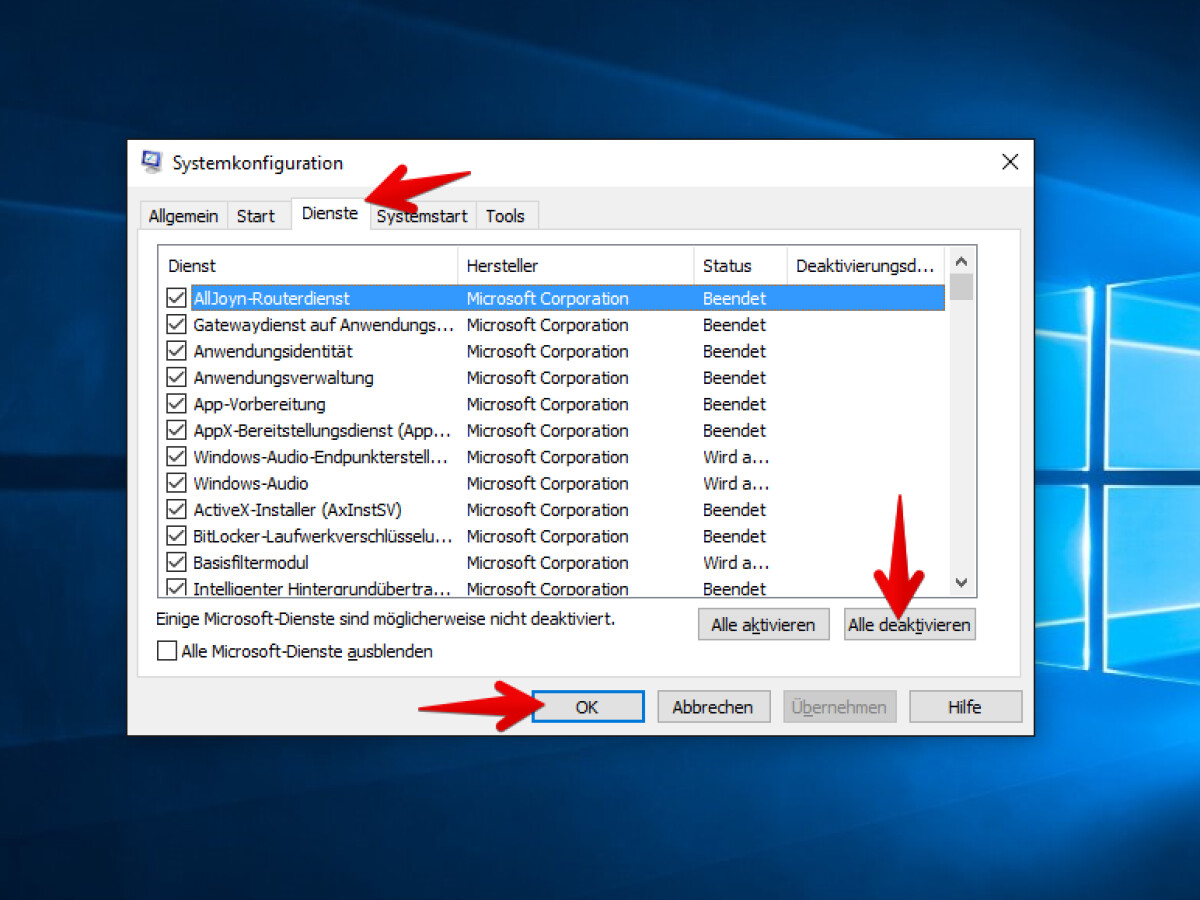The height and width of the screenshot is (900, 1200).
Task: Open the Start tab
Action: tap(256, 216)
